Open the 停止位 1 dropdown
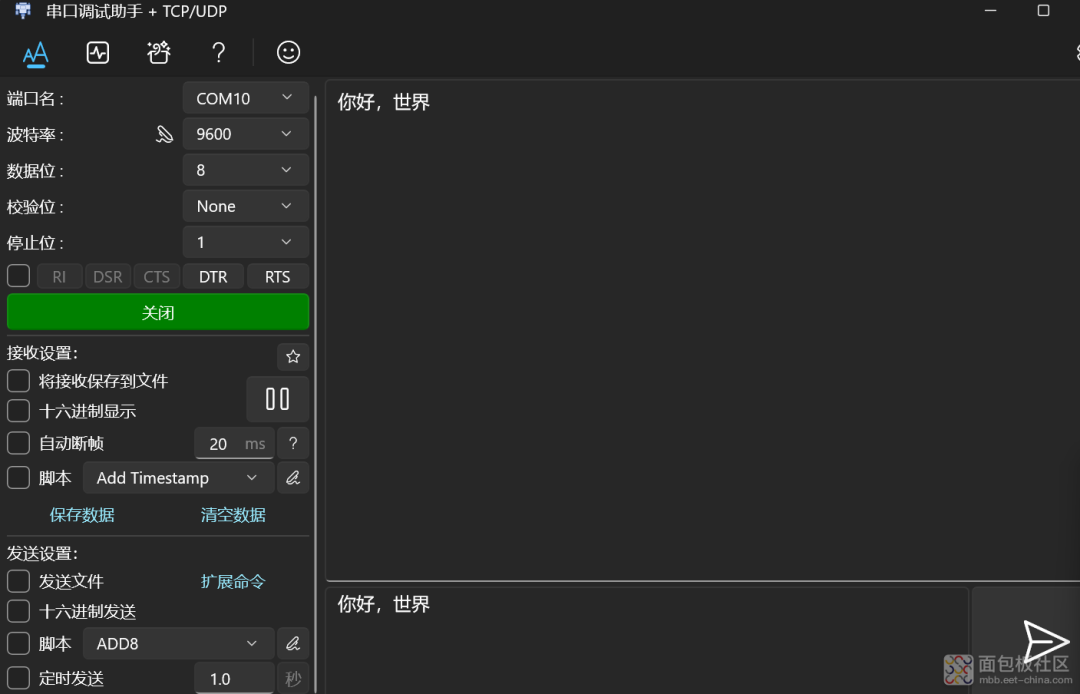The width and height of the screenshot is (1080, 694). [246, 242]
